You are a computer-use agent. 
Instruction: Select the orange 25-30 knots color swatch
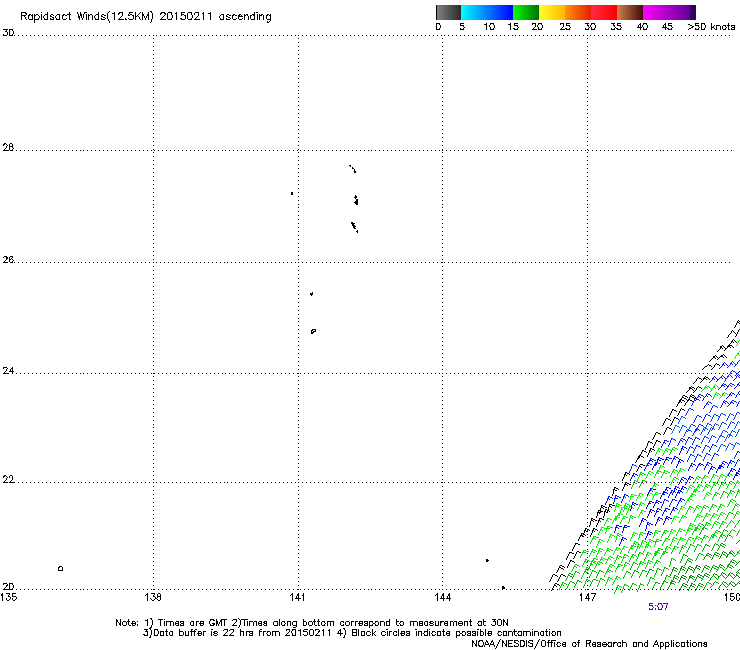point(578,12)
